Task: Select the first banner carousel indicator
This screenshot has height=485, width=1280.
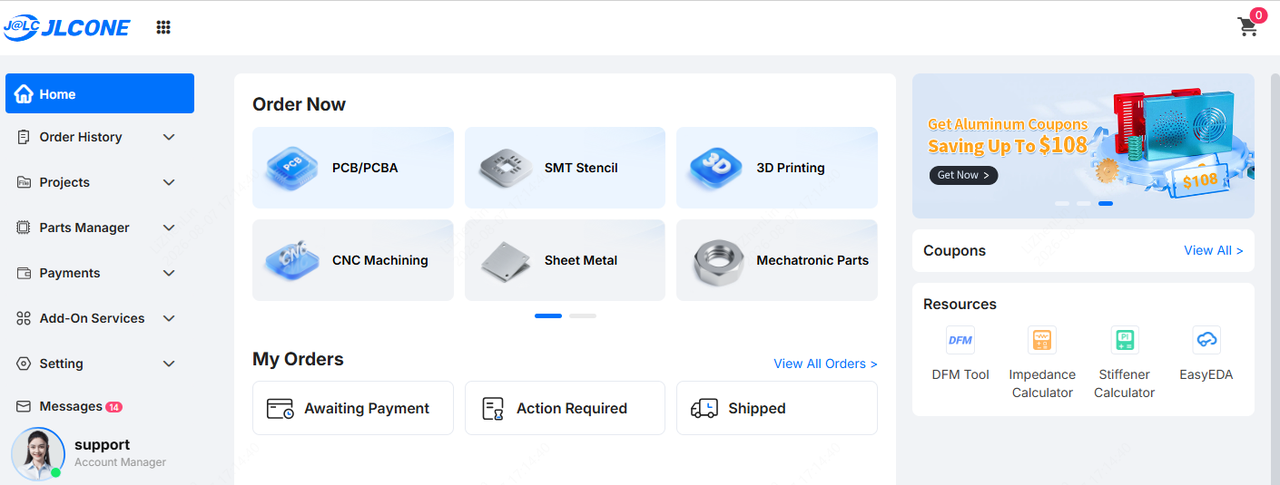Action: (x=1061, y=203)
